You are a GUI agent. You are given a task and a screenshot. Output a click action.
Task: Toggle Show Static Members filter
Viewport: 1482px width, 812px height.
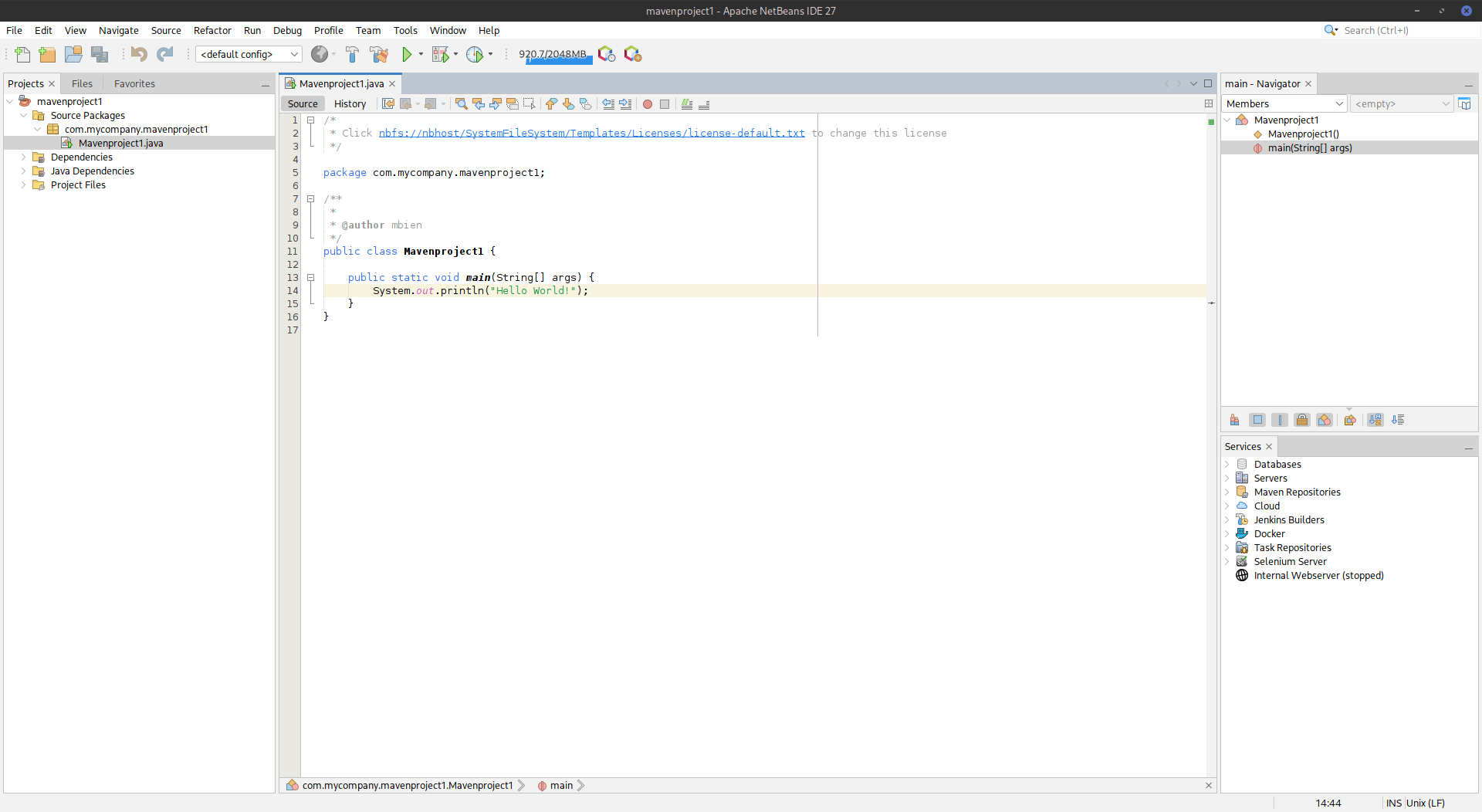click(1280, 420)
